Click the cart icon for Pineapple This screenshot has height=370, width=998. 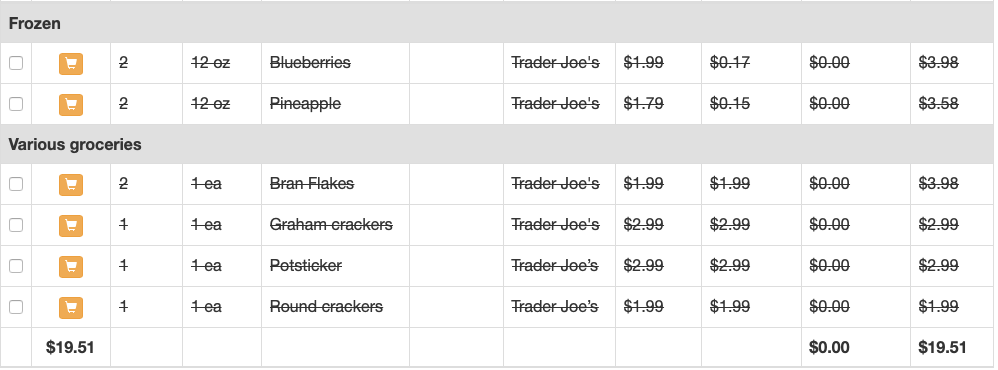pyautogui.click(x=71, y=104)
